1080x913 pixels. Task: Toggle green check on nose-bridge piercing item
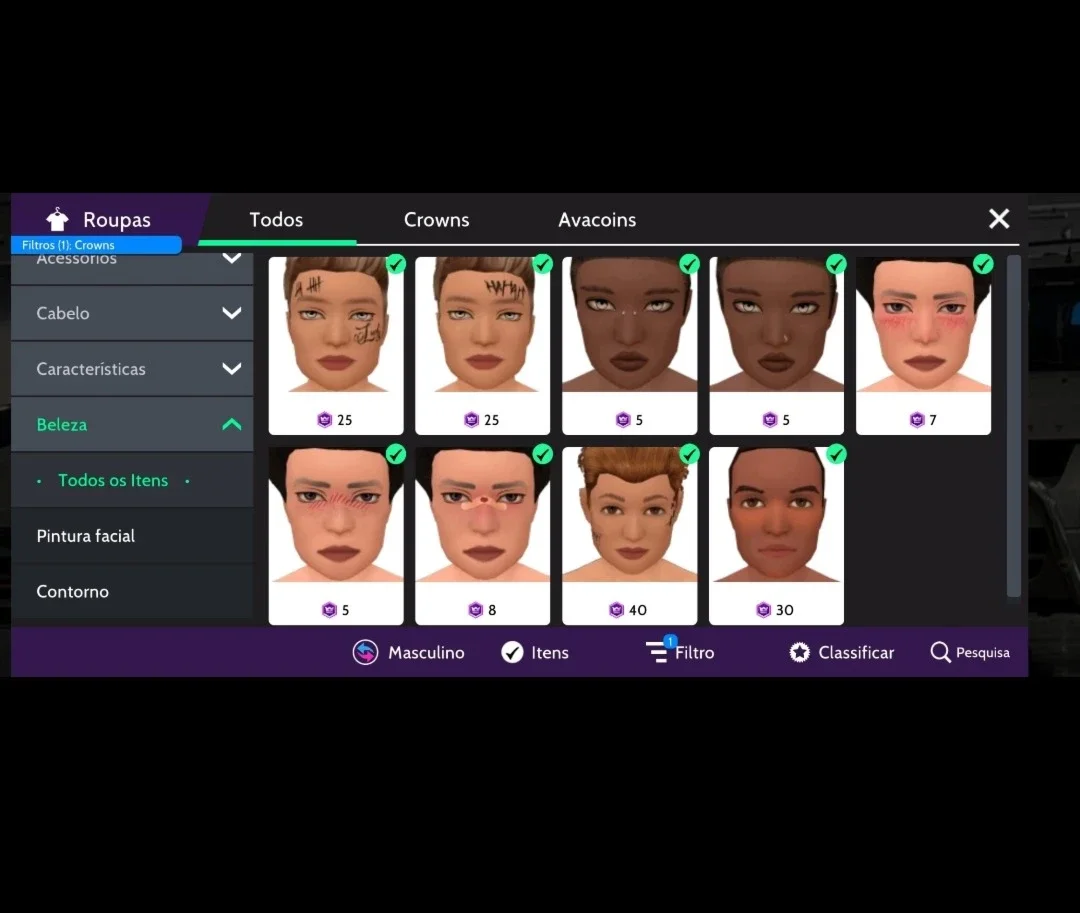(689, 264)
